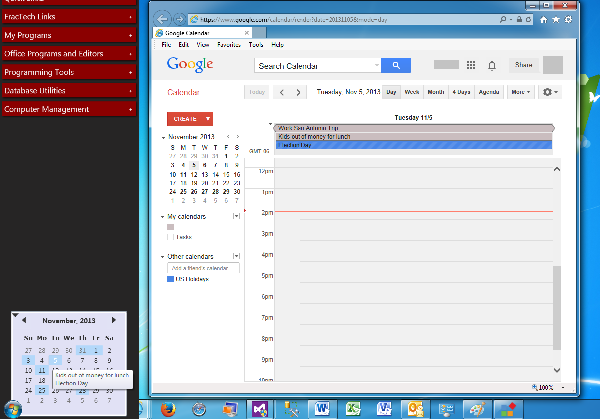Open the browser Home icon

coord(544,20)
